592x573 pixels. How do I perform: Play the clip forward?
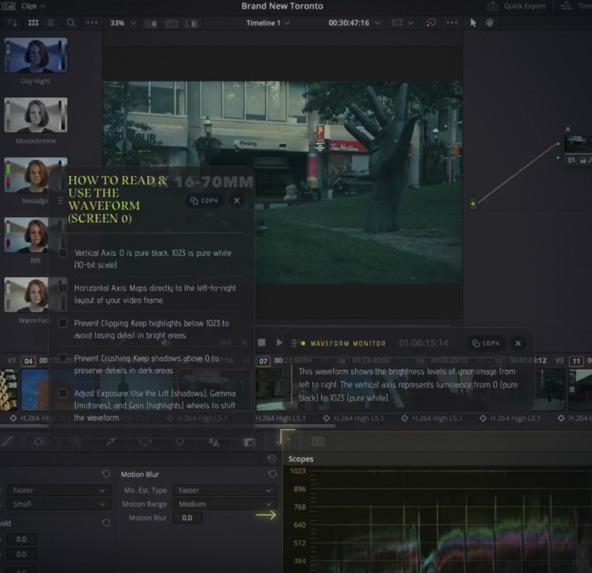[x=279, y=342]
